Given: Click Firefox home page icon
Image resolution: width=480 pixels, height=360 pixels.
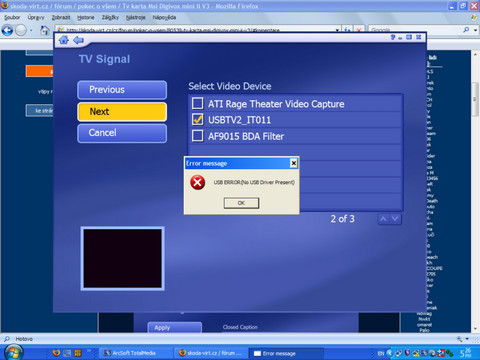Looking at the screenshot, I should click(44, 30).
